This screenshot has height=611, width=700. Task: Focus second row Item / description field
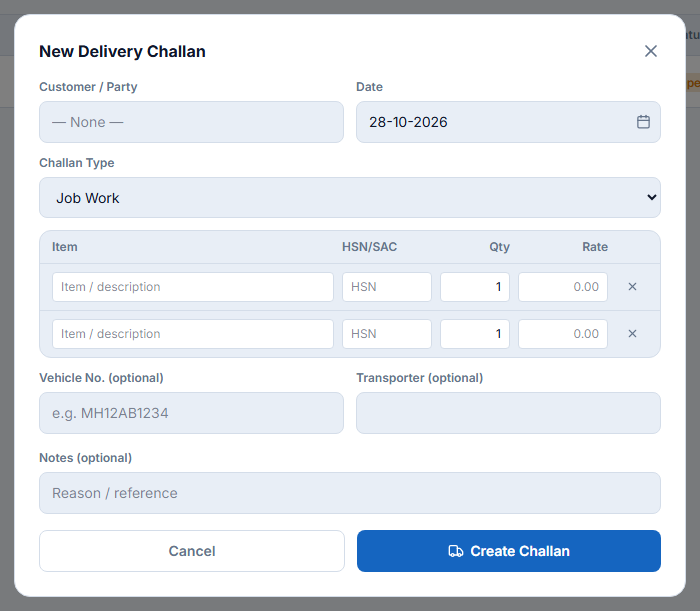(193, 333)
